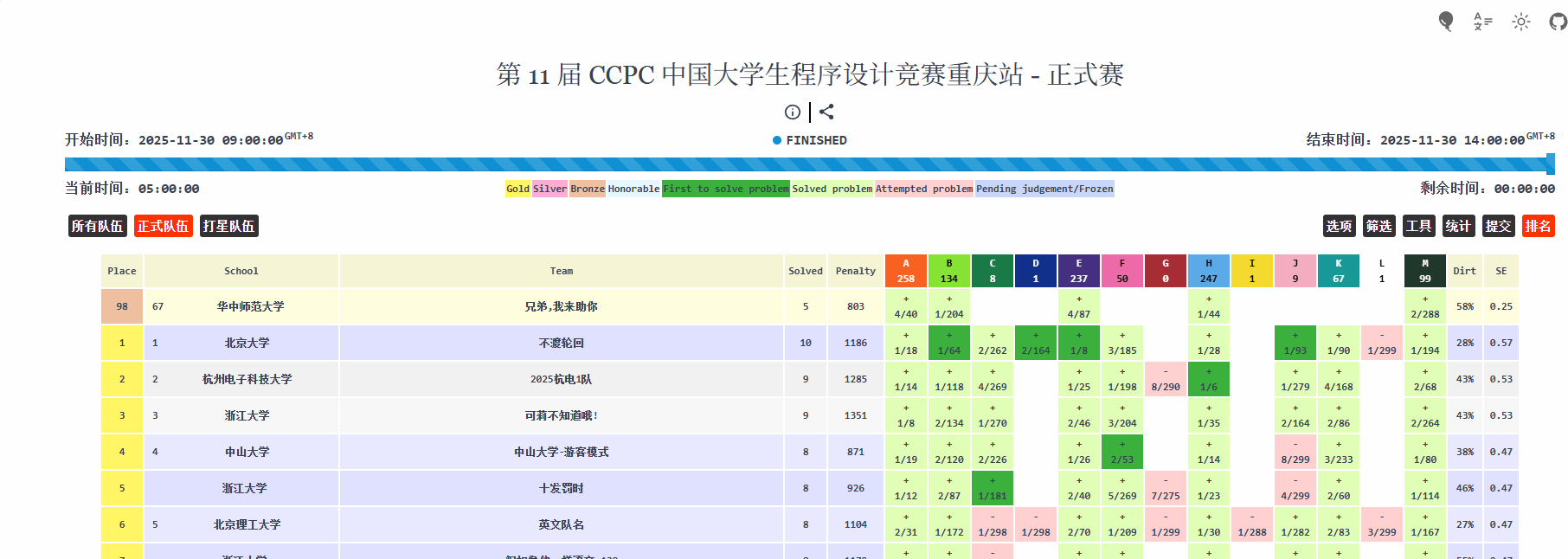Open the 筛选 filter menu
Viewport: 1568px width, 559px height.
click(1378, 226)
